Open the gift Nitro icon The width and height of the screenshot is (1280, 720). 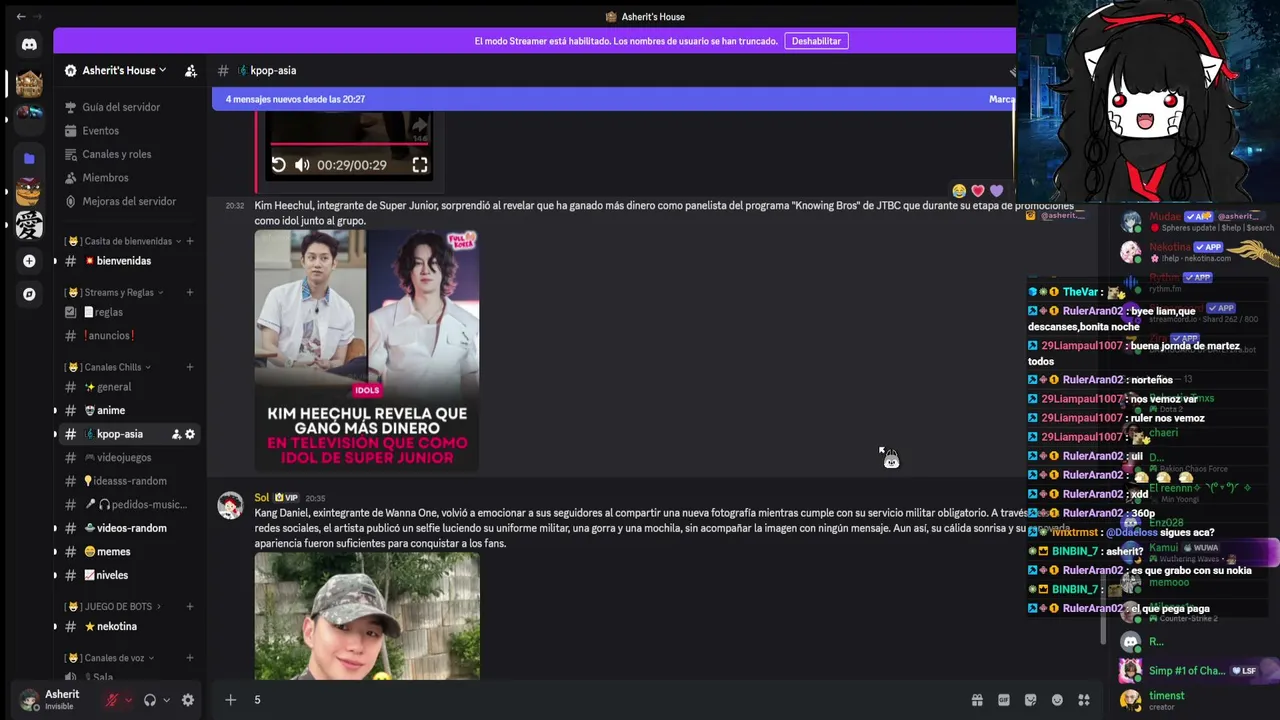pos(977,700)
